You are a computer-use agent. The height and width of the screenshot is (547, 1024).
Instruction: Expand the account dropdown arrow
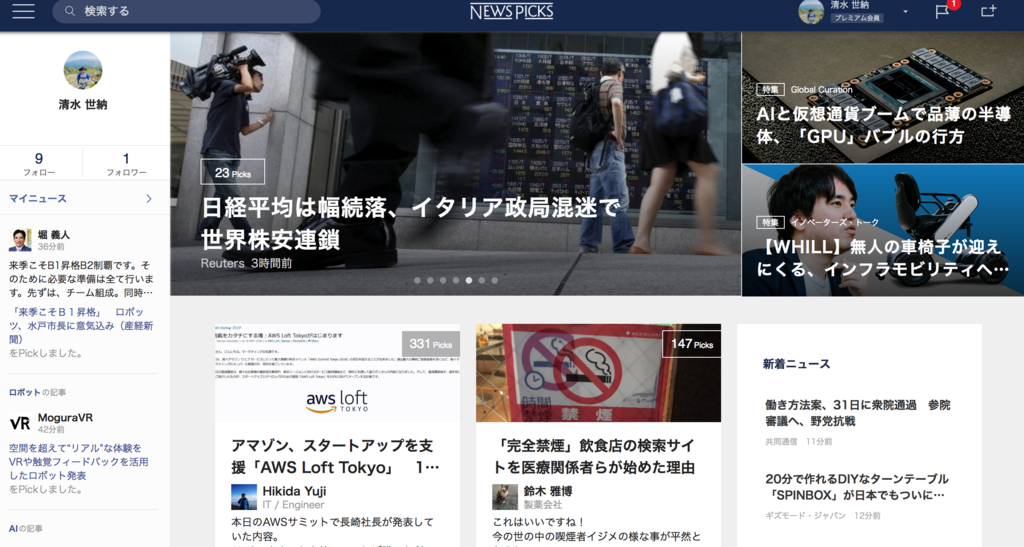coord(905,12)
